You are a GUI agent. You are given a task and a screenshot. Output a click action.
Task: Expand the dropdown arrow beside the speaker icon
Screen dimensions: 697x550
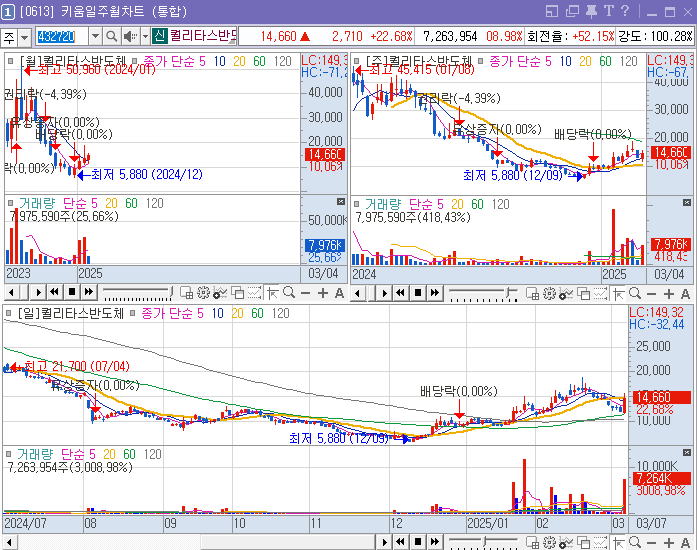(145, 36)
